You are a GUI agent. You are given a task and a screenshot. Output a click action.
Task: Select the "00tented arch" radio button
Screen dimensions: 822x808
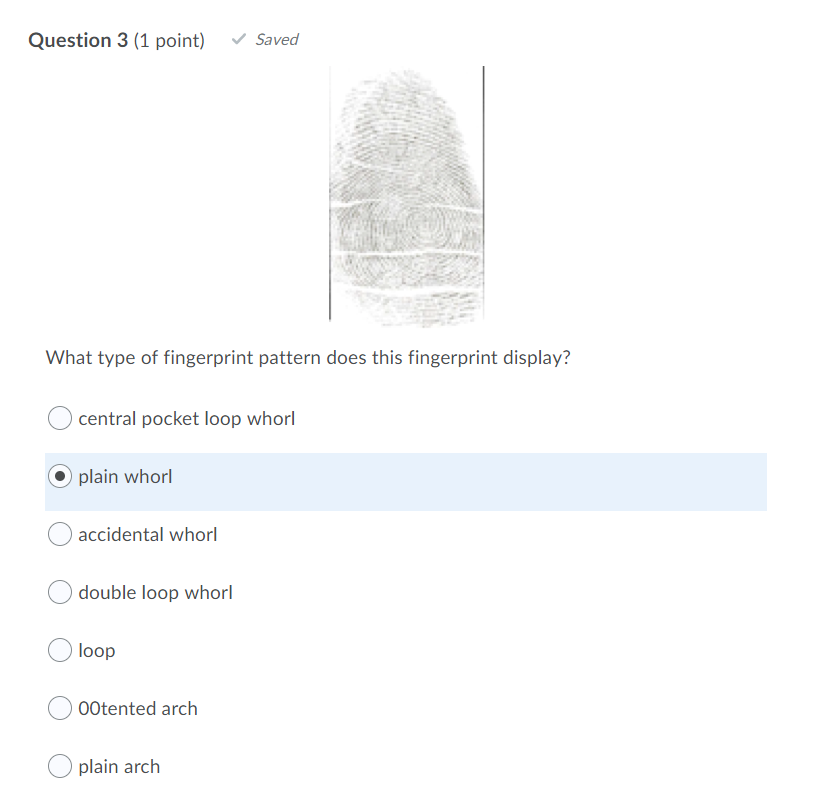tap(59, 708)
